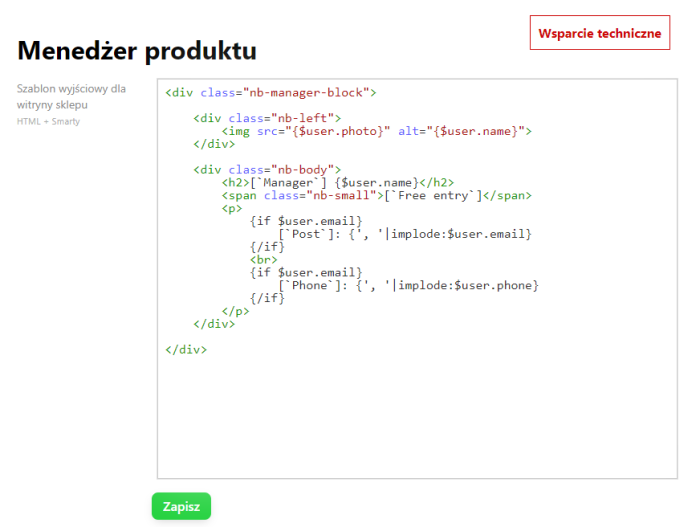The width and height of the screenshot is (700, 527).
Task: Click the img src {$user.photo} line
Action: tap(376, 131)
